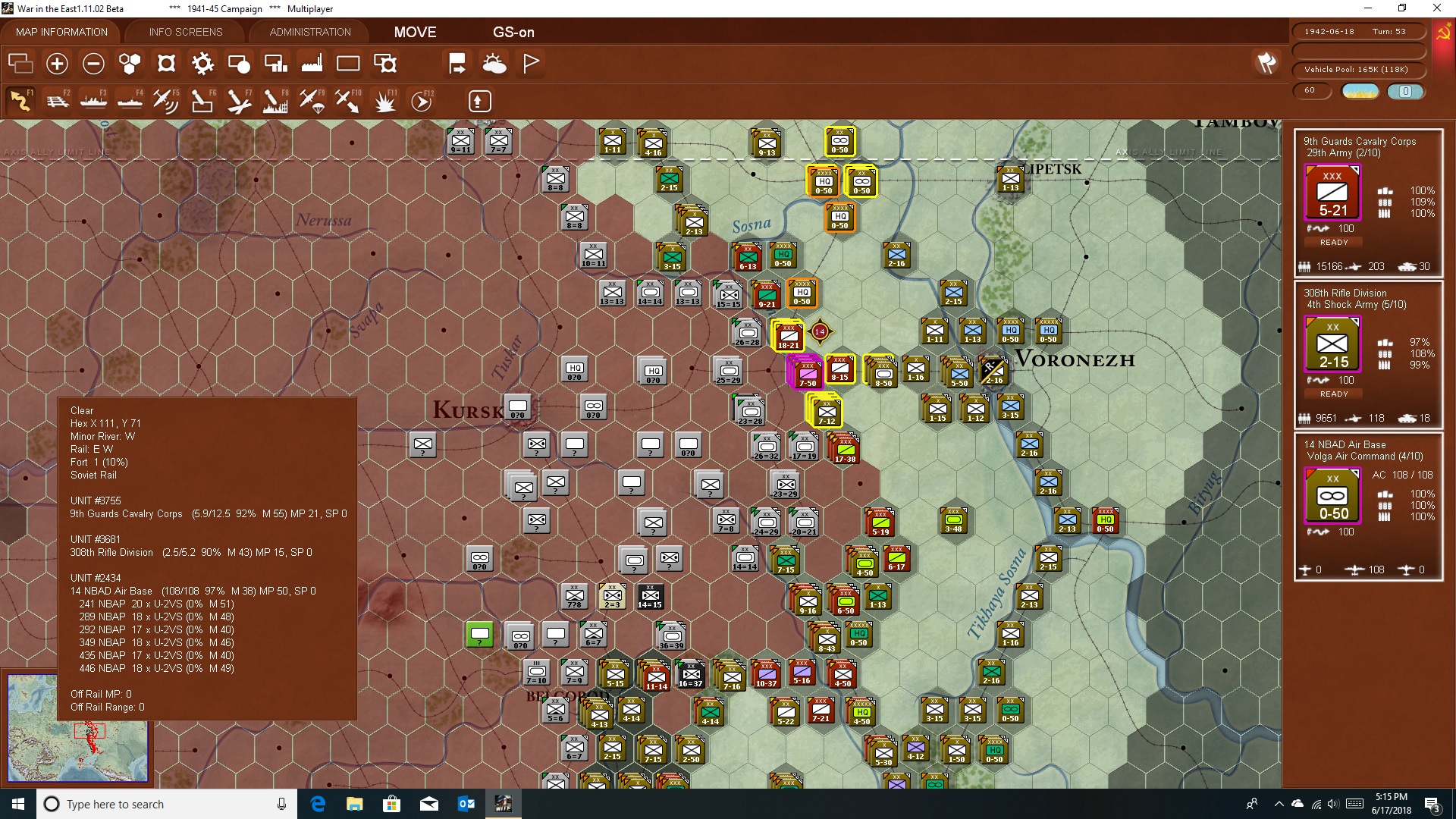Select the F10 air transfer icon
The width and height of the screenshot is (1456, 819).
[348, 100]
